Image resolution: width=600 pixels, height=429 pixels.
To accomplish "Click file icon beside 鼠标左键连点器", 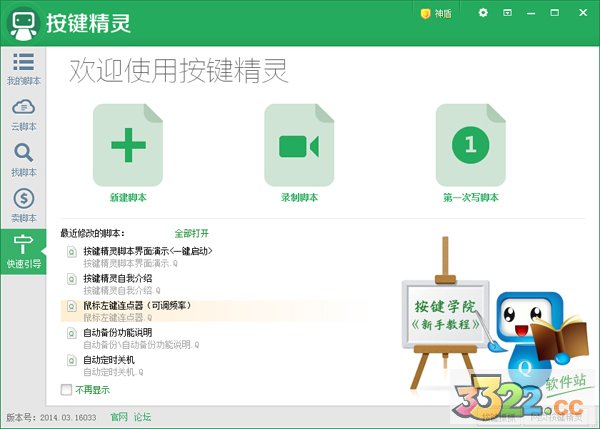I will [72, 307].
